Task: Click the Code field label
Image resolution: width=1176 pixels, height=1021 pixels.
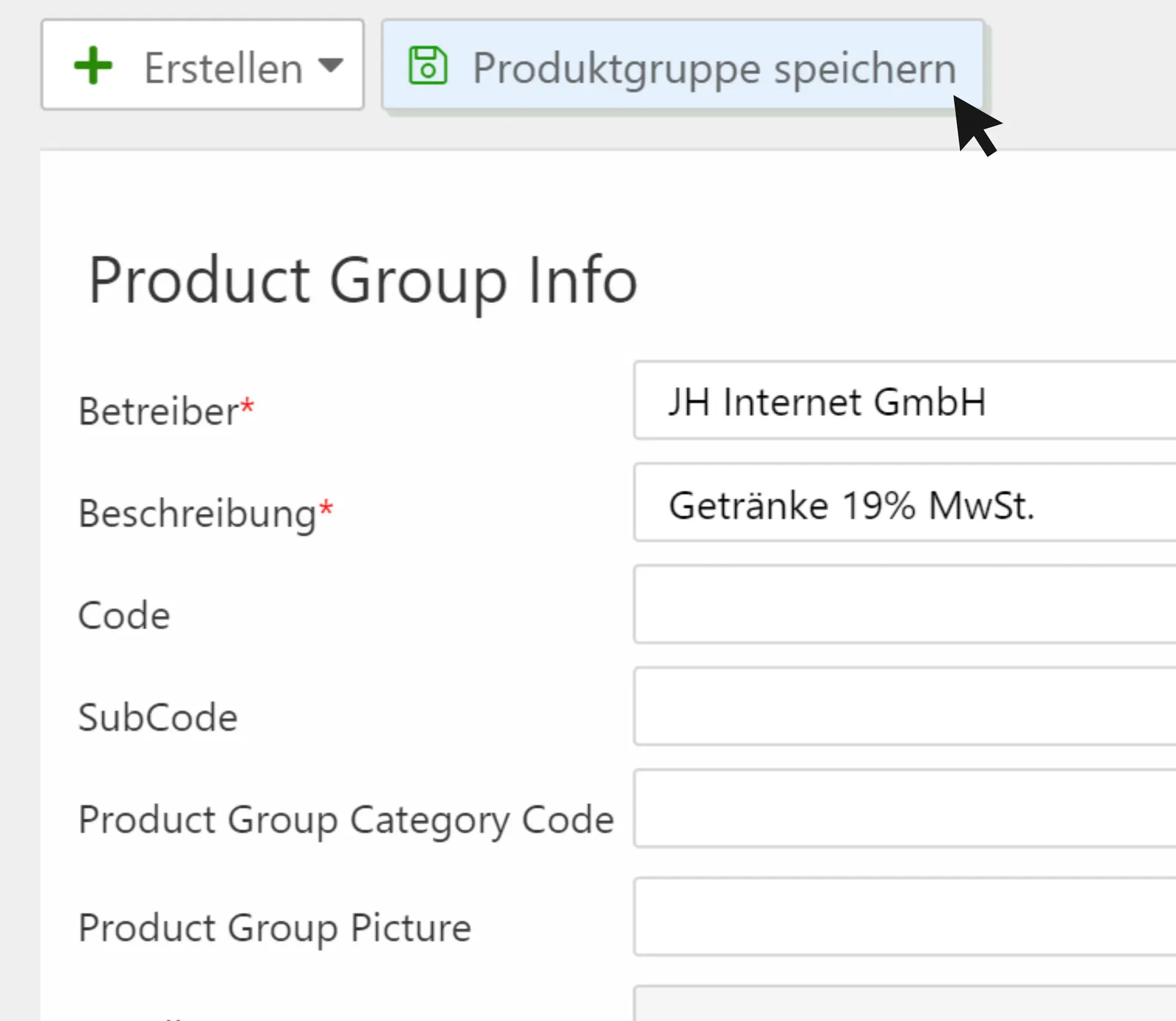Action: 123,615
